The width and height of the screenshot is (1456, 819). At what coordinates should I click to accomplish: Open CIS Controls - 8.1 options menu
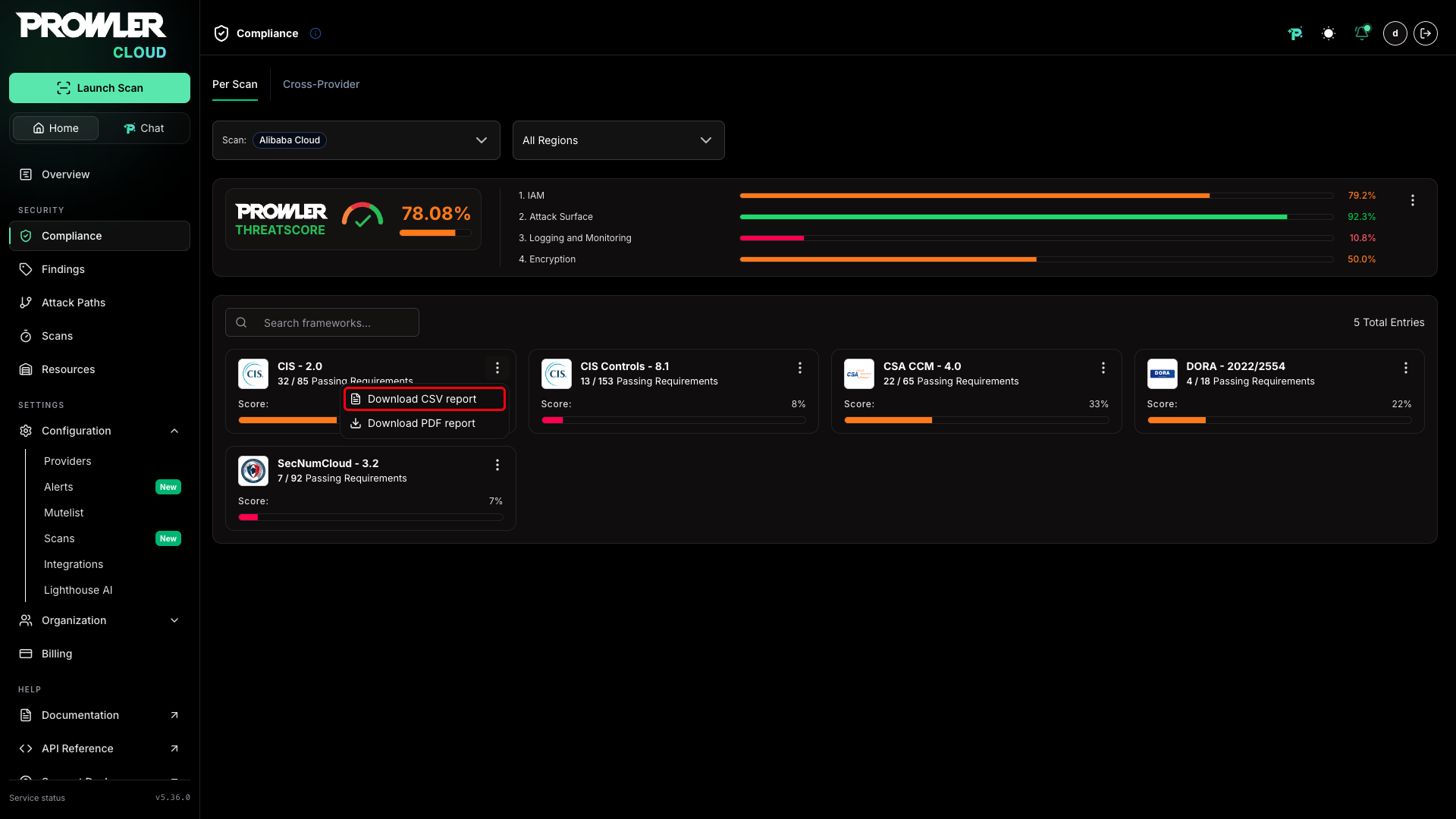tap(800, 368)
